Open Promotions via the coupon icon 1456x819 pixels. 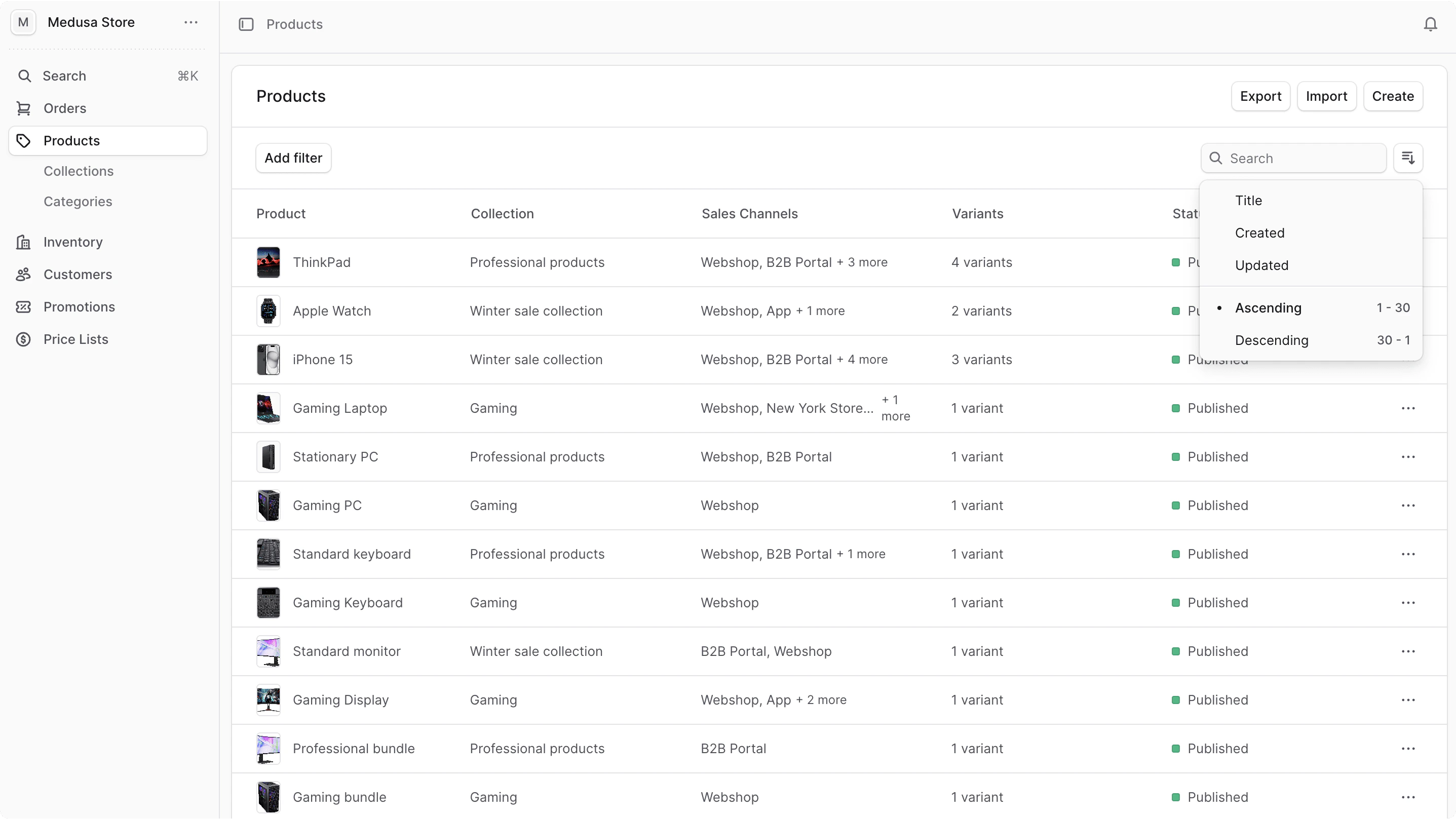click(x=23, y=307)
